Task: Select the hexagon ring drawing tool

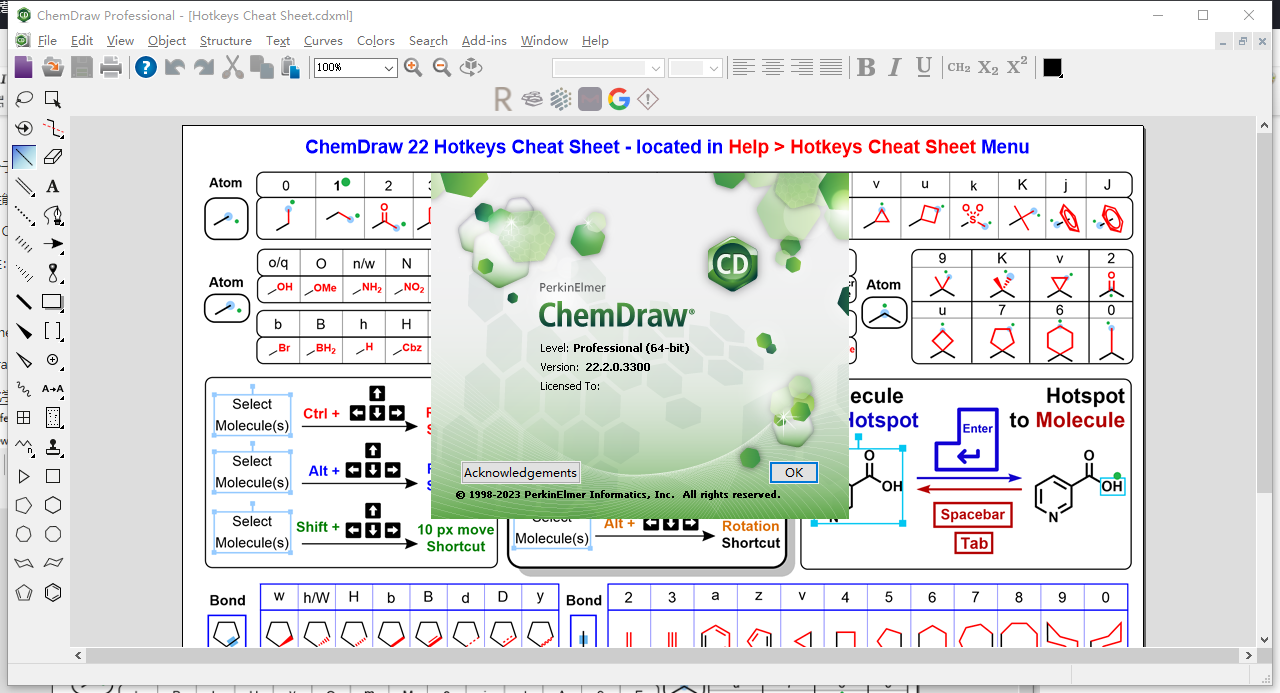Action: [52, 505]
